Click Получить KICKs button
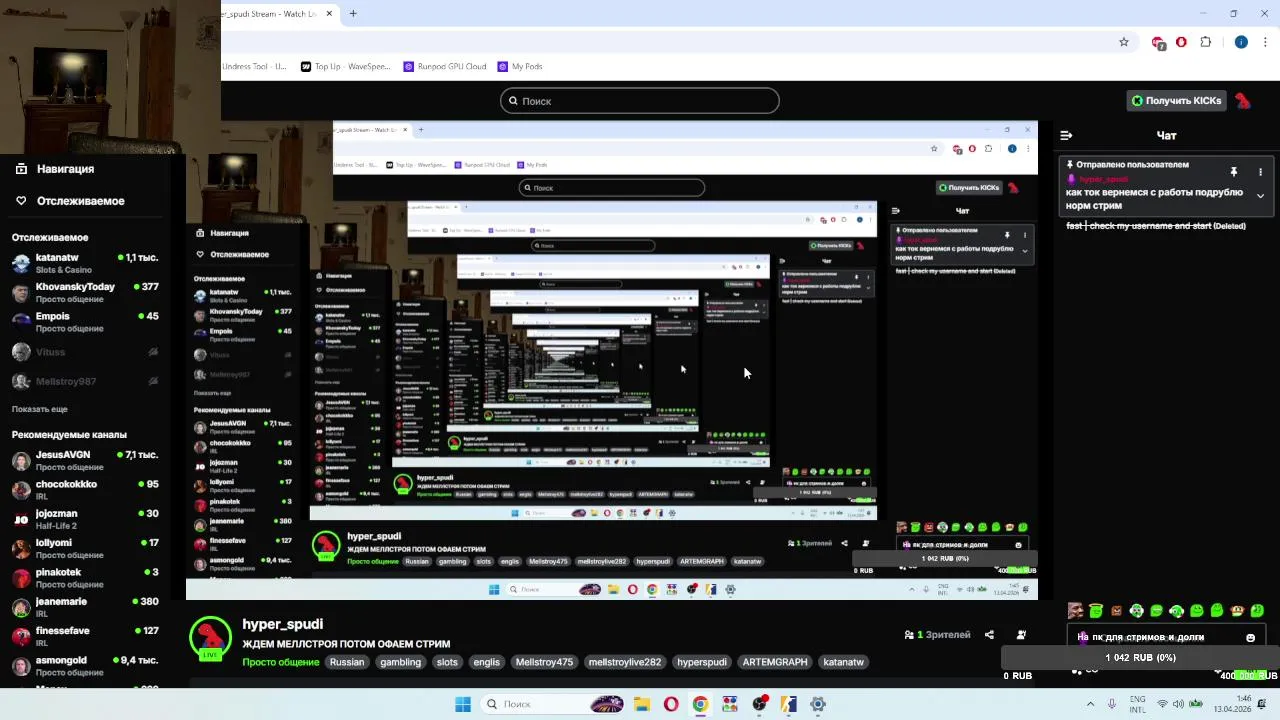 click(1176, 100)
